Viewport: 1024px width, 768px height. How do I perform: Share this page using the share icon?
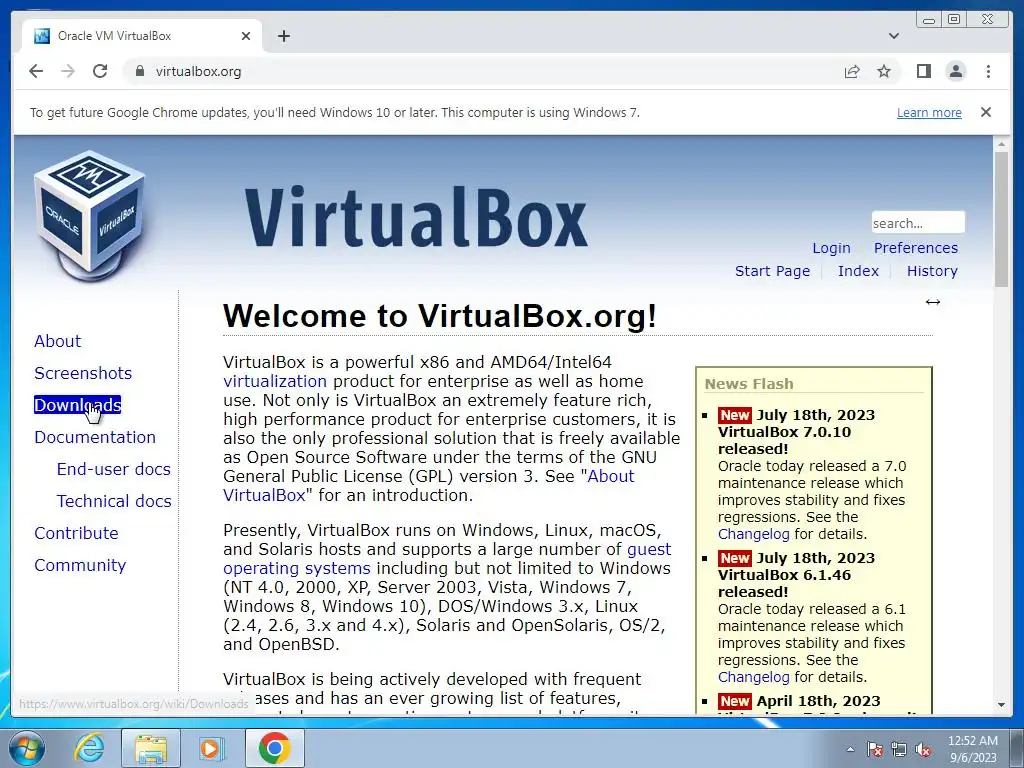852,71
